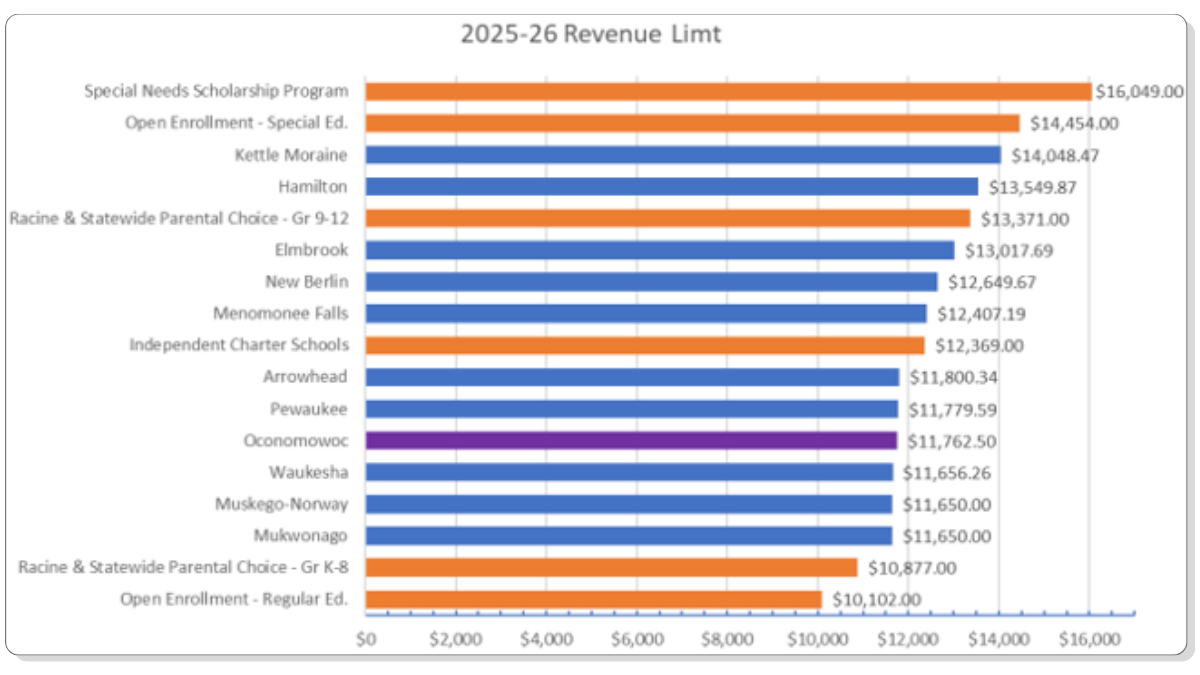Select the $10,000 axis label
1200x675 pixels.
[x=818, y=639]
